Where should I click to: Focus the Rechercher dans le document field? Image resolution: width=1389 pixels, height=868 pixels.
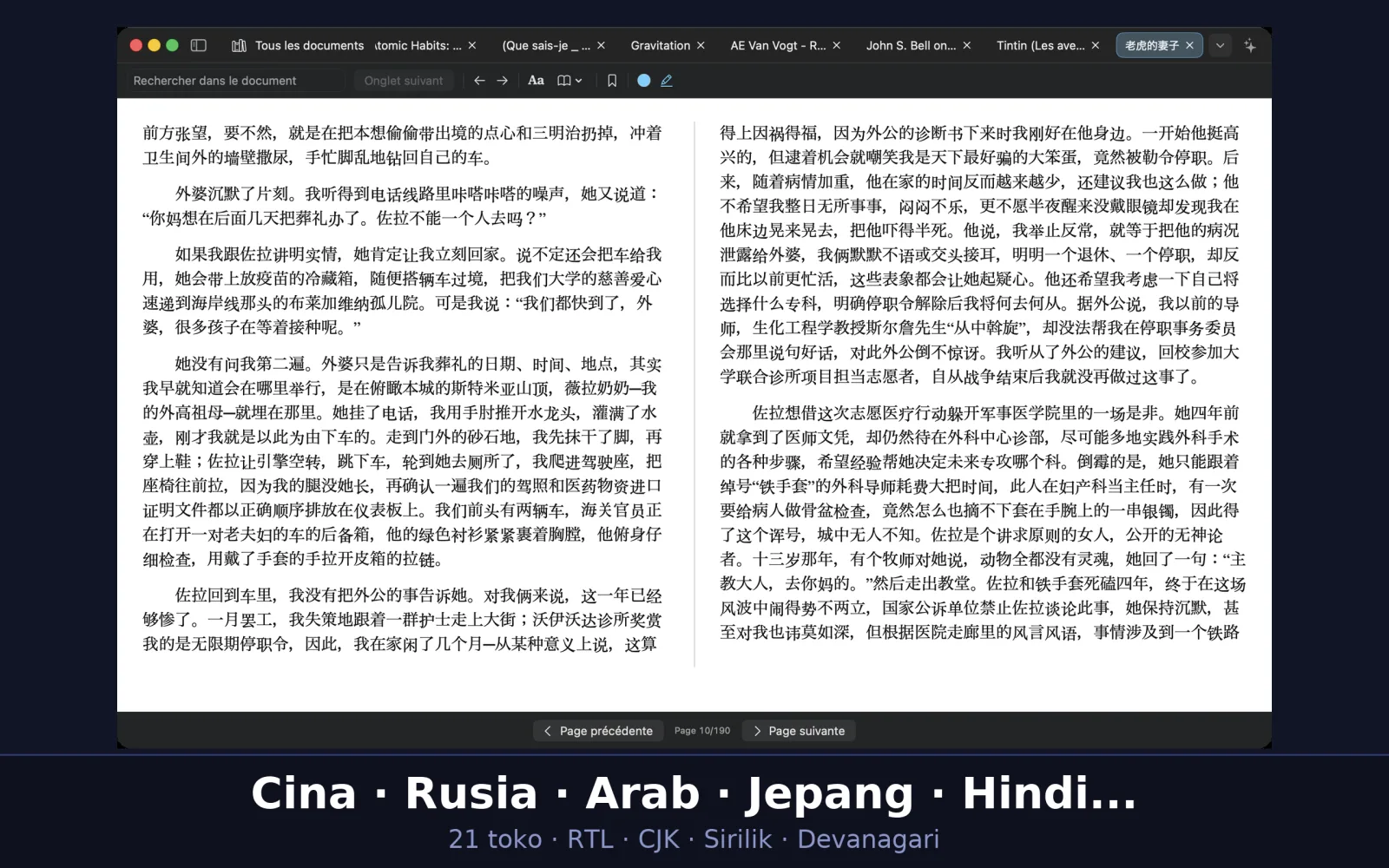coord(236,81)
